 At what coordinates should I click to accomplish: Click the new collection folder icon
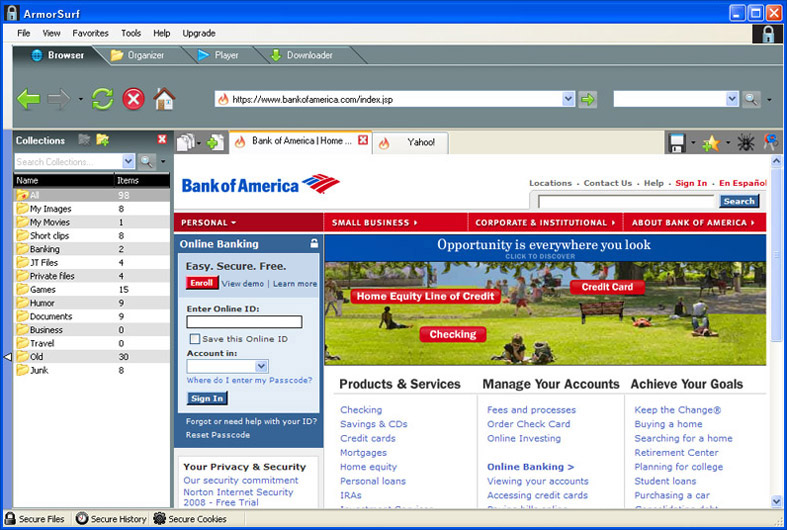coord(103,140)
